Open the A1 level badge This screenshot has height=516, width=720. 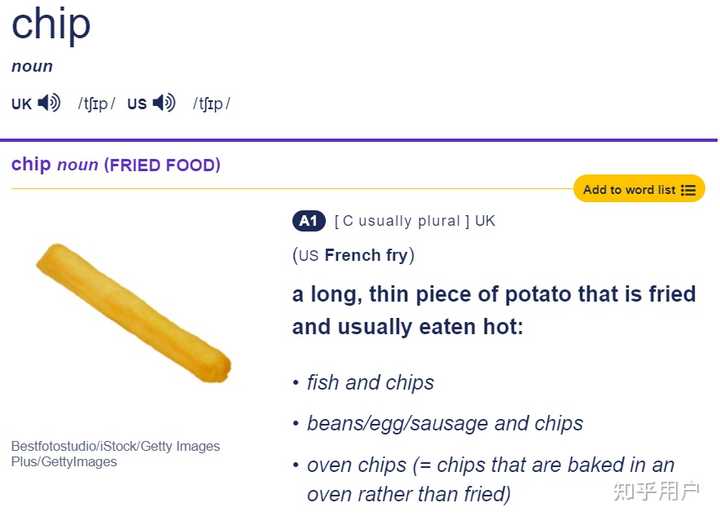(x=308, y=221)
